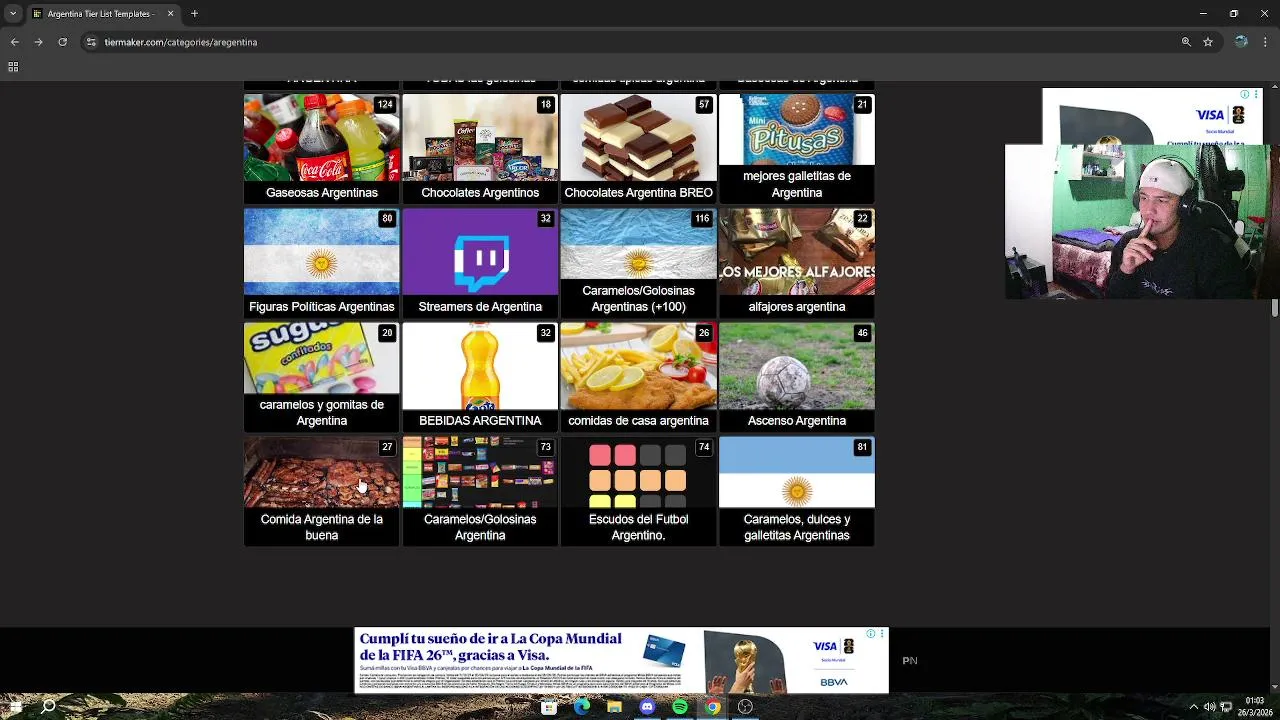Click the Visa Copa Mundial banner ad

[621, 660]
